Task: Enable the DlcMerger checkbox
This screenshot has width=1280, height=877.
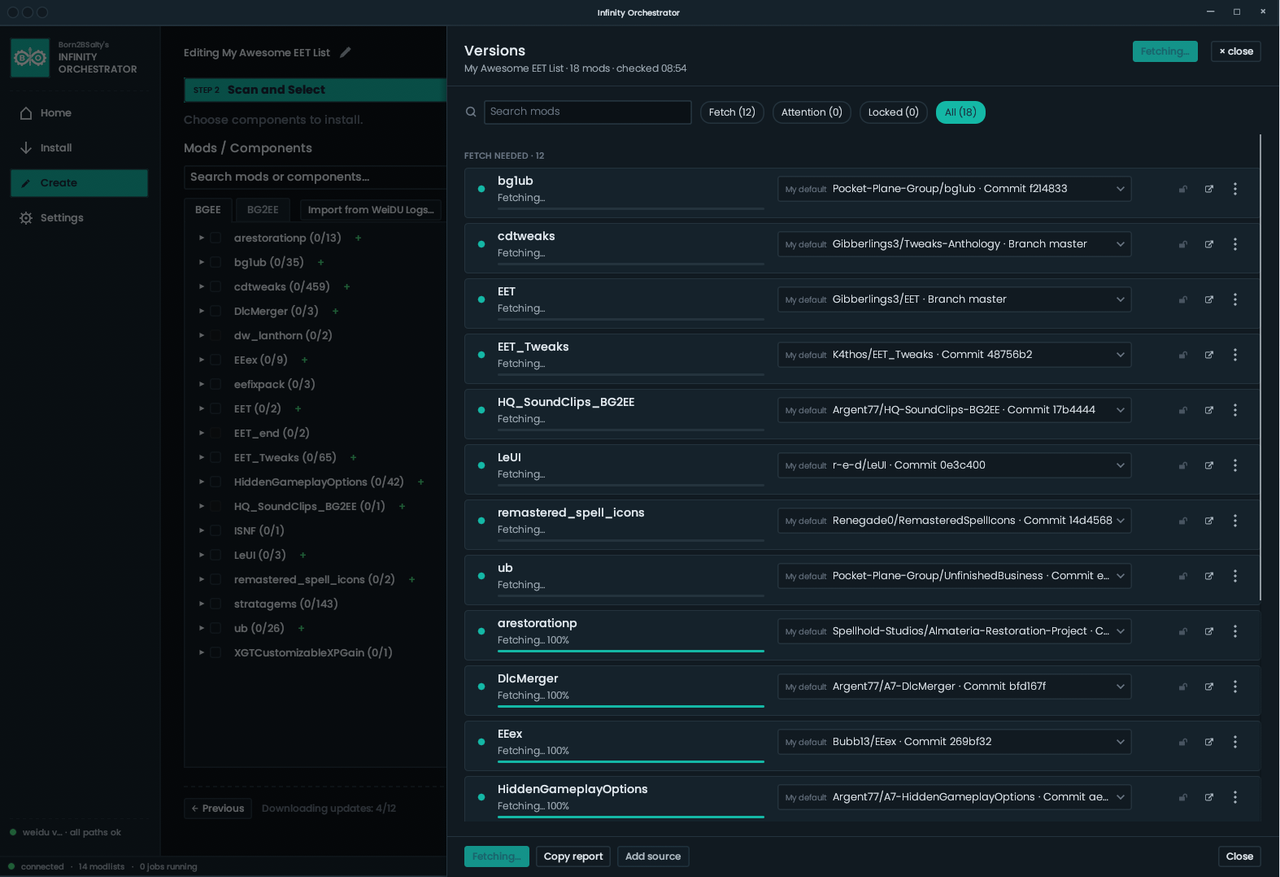Action: point(215,311)
